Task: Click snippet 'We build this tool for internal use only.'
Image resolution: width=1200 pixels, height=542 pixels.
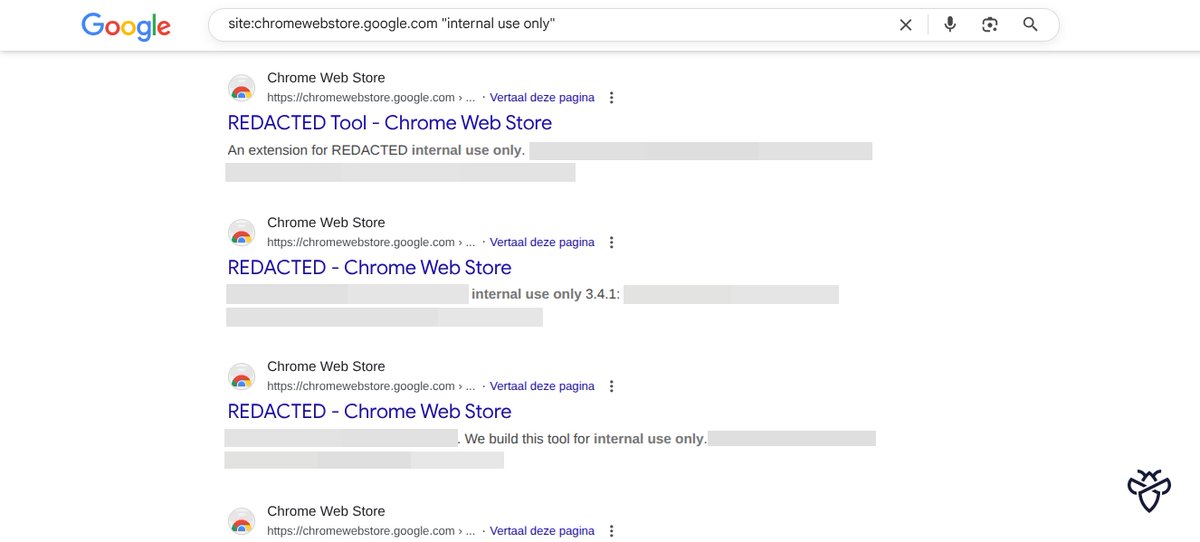Action: pyautogui.click(x=586, y=439)
